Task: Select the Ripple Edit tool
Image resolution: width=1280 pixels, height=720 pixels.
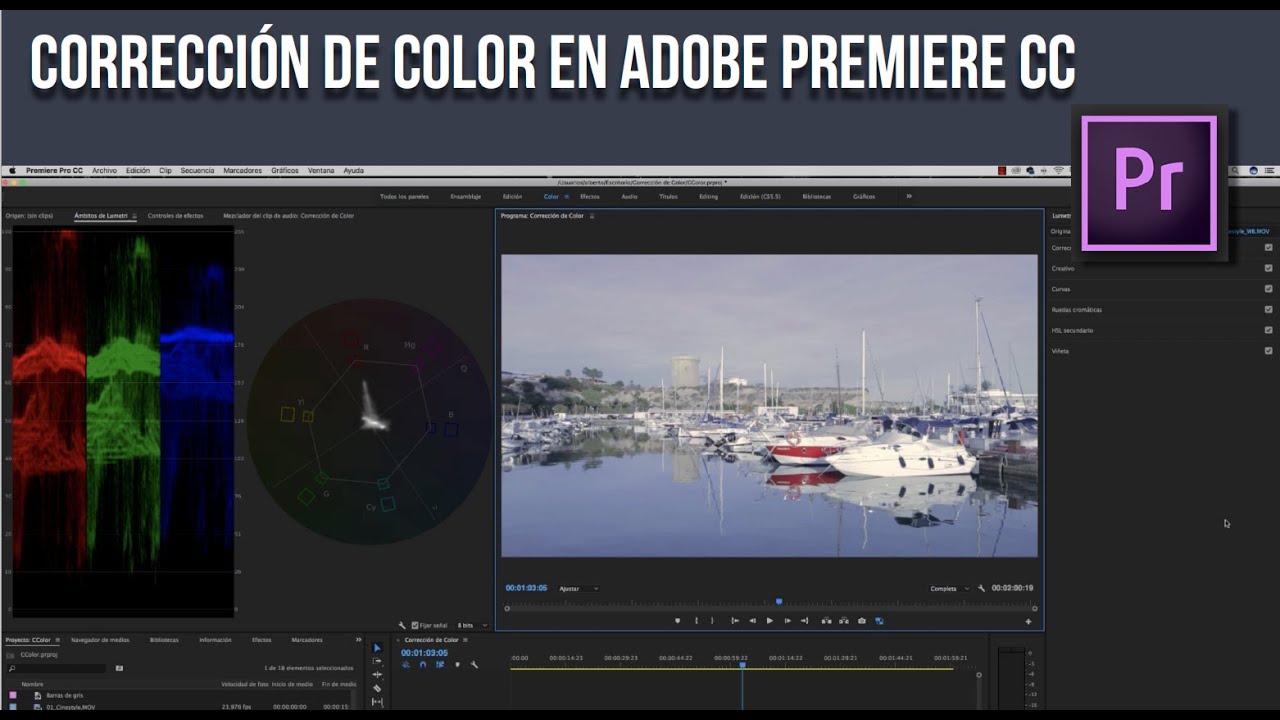Action: (x=377, y=675)
